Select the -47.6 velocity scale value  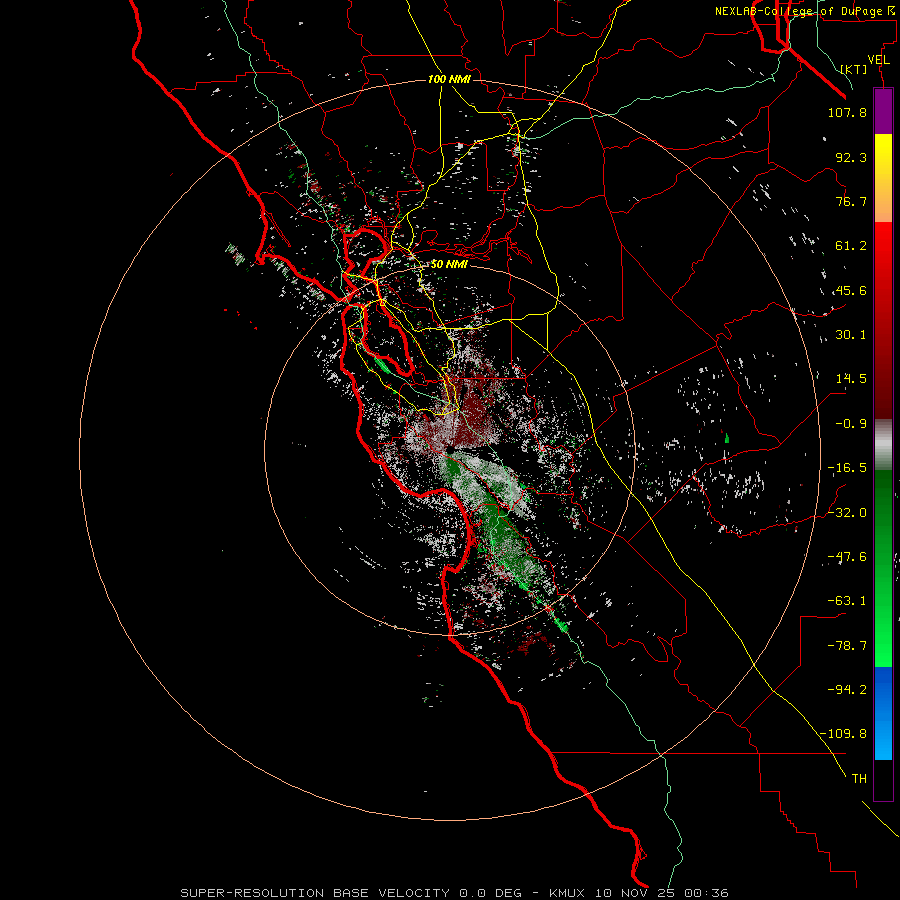(x=847, y=557)
